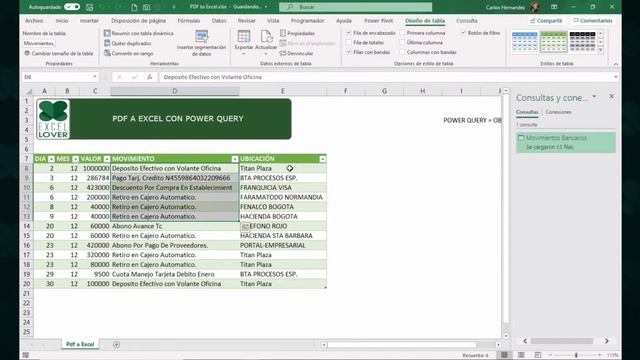Open Resumir con tabla dinámica
640x360 pixels.
(x=139, y=33)
